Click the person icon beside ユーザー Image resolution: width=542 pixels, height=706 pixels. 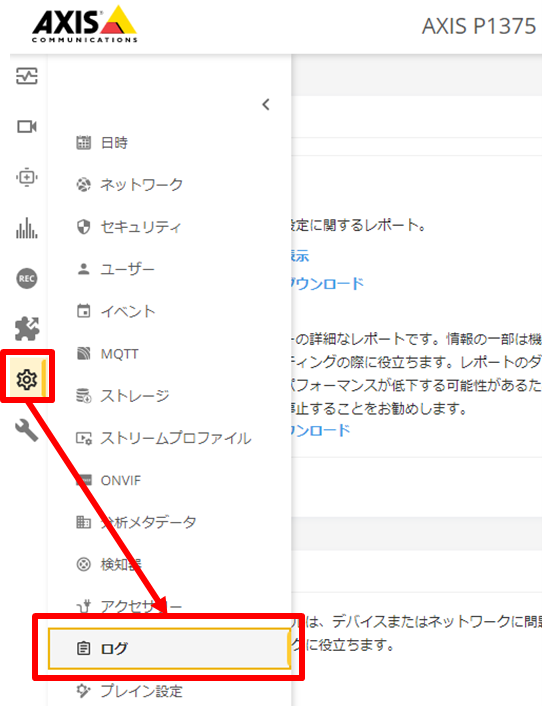pyautogui.click(x=83, y=269)
